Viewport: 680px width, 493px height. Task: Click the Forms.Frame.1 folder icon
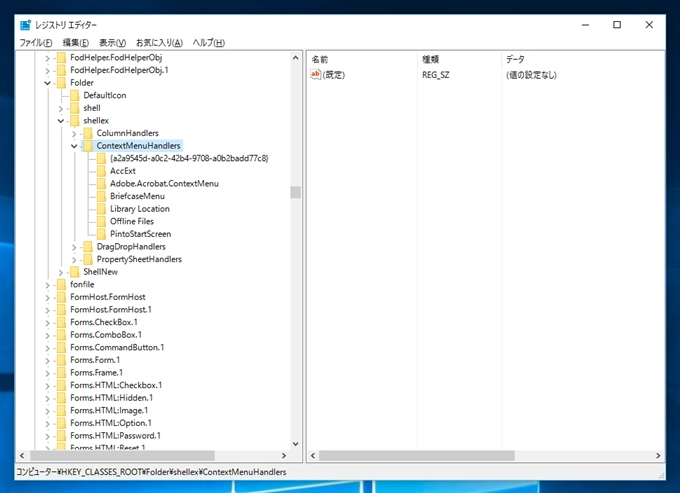point(62,372)
